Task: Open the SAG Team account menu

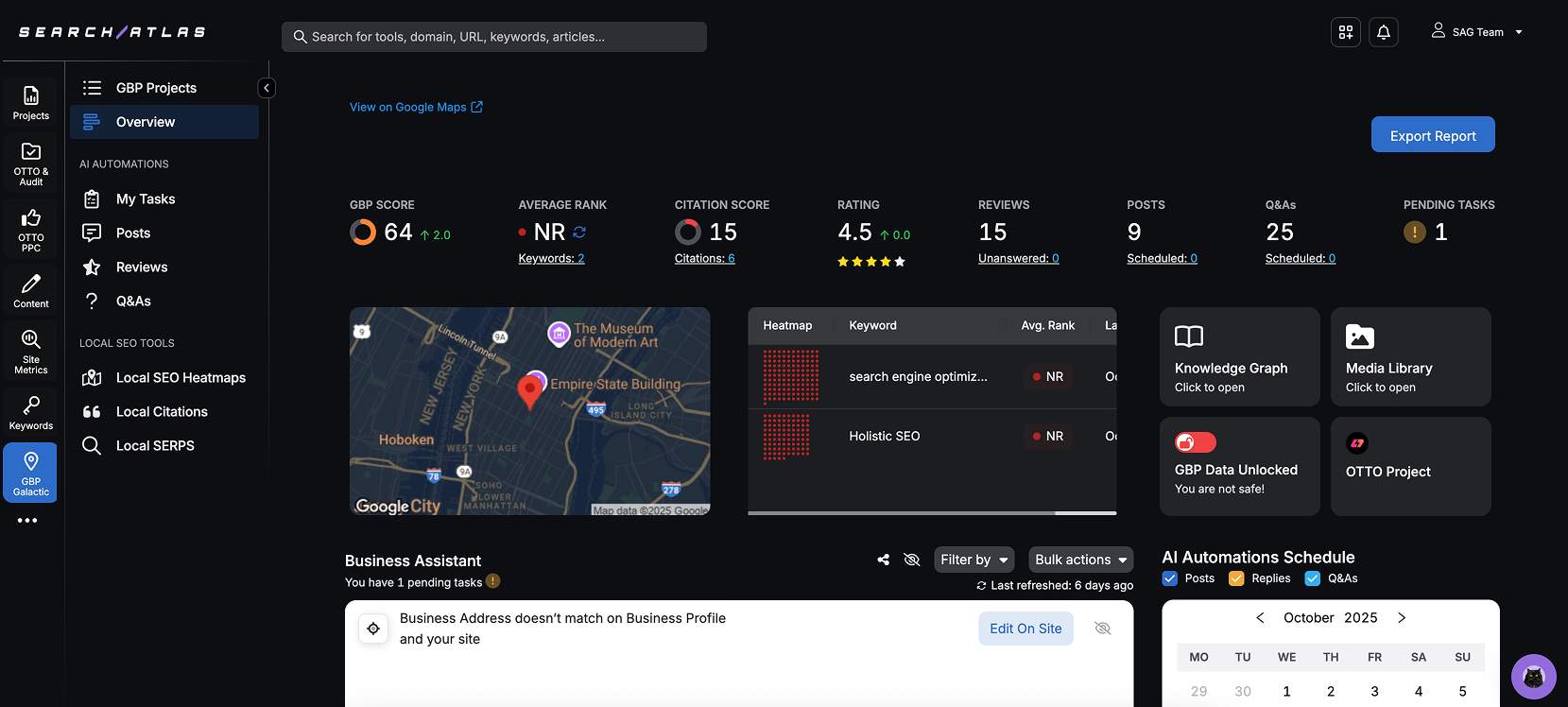Action: [x=1476, y=32]
